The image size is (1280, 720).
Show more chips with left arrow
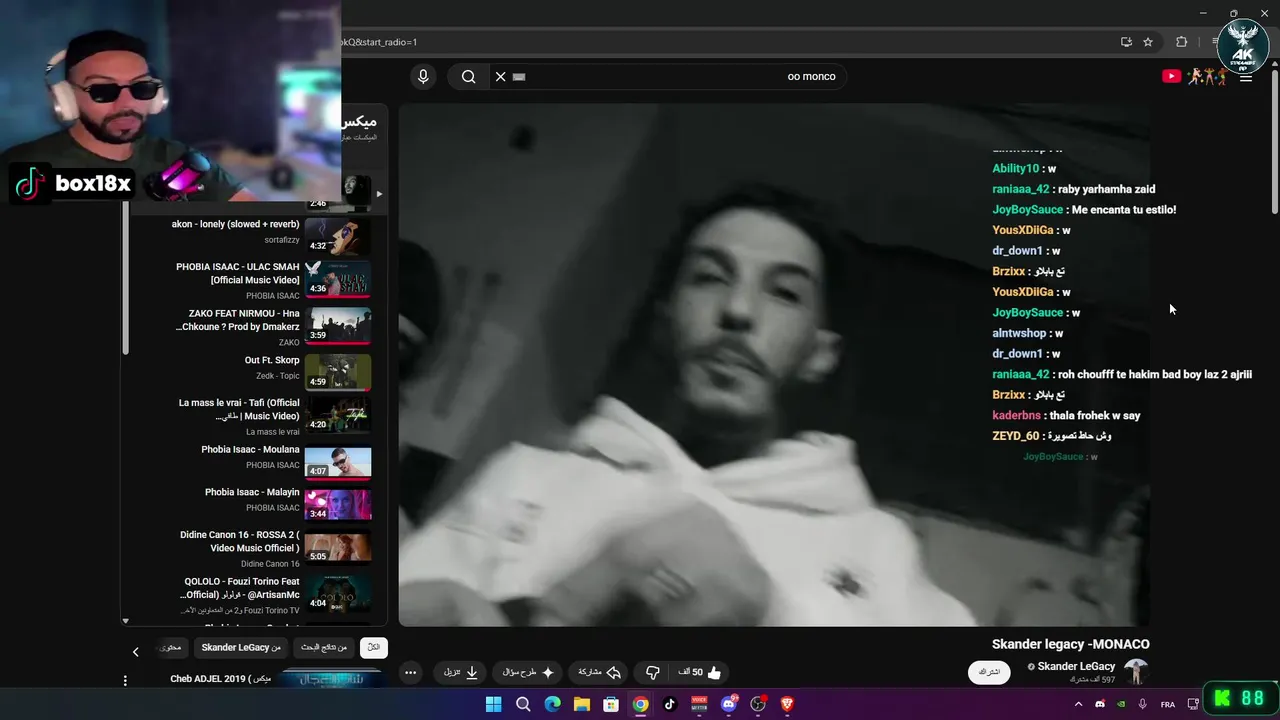click(136, 652)
